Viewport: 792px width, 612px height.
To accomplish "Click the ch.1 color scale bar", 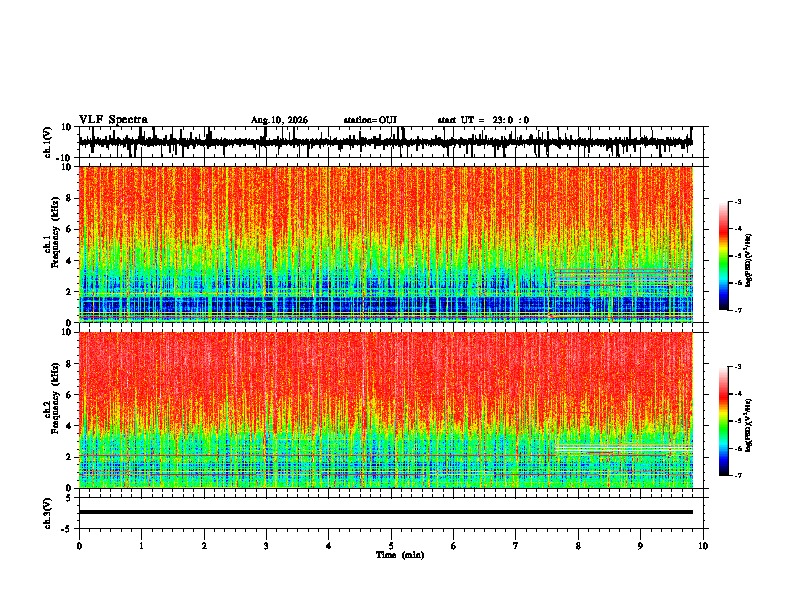I will pos(723,256).
